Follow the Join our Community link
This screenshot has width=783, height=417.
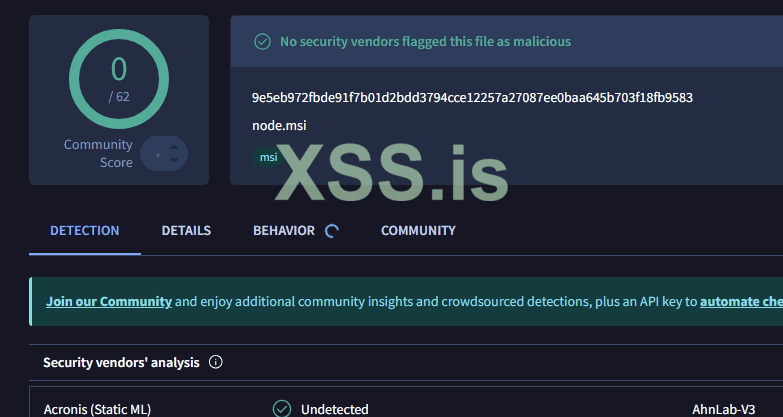click(109, 301)
